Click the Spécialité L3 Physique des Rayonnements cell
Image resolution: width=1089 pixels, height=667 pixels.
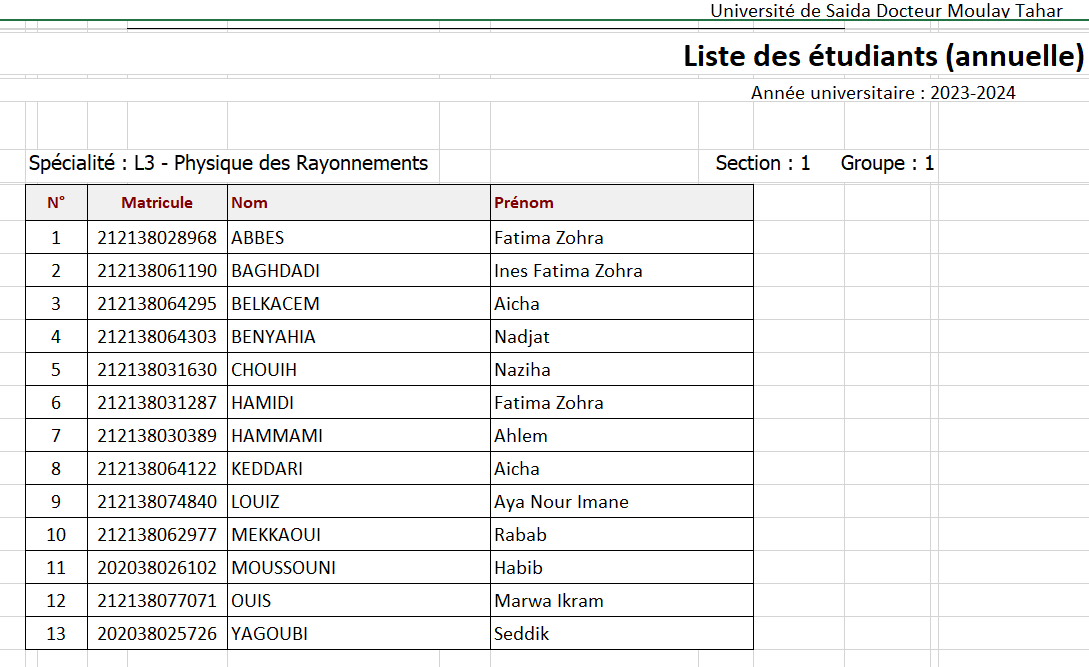click(228, 163)
